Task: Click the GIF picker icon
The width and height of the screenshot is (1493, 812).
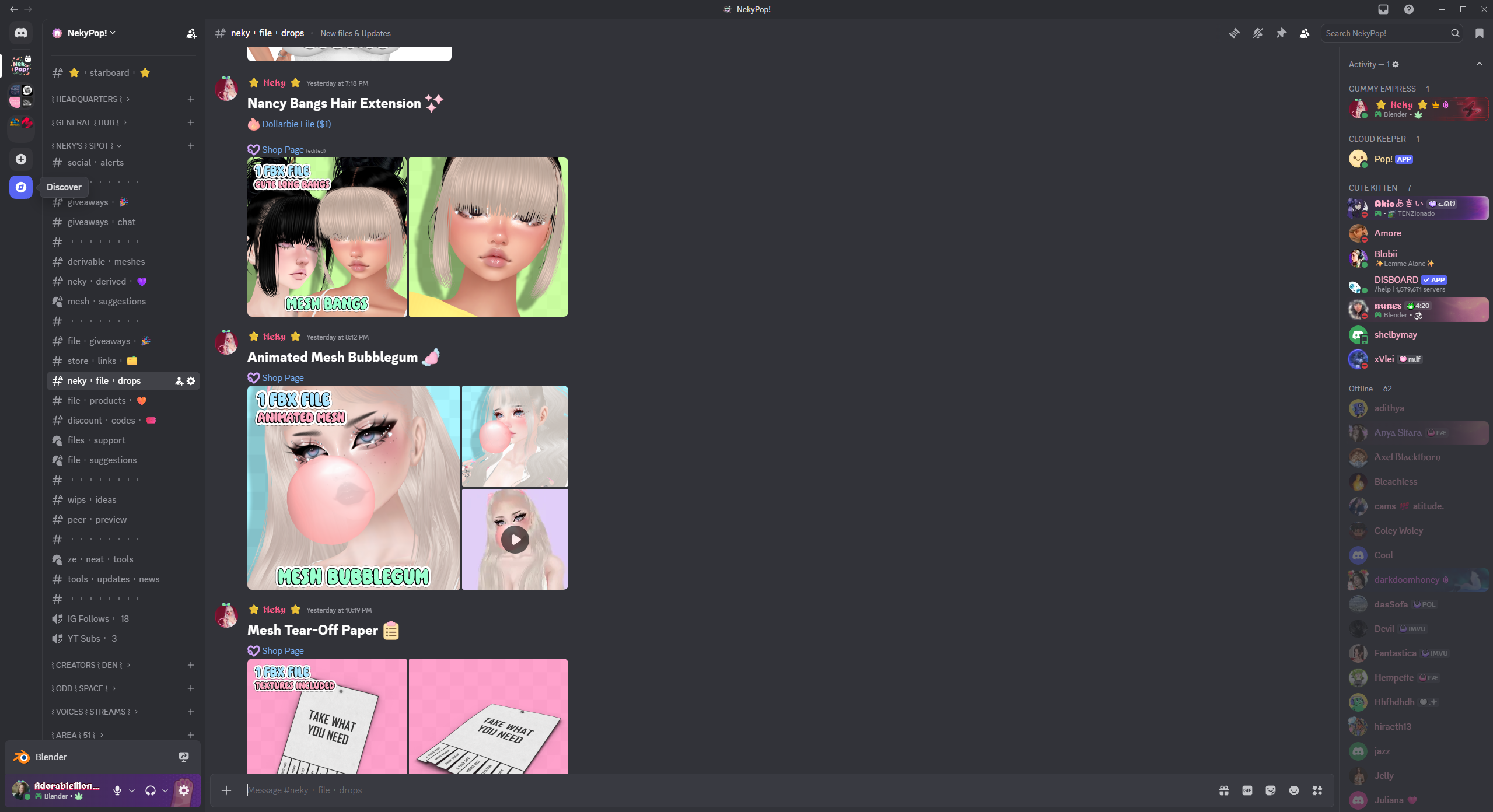Action: (x=1247, y=790)
